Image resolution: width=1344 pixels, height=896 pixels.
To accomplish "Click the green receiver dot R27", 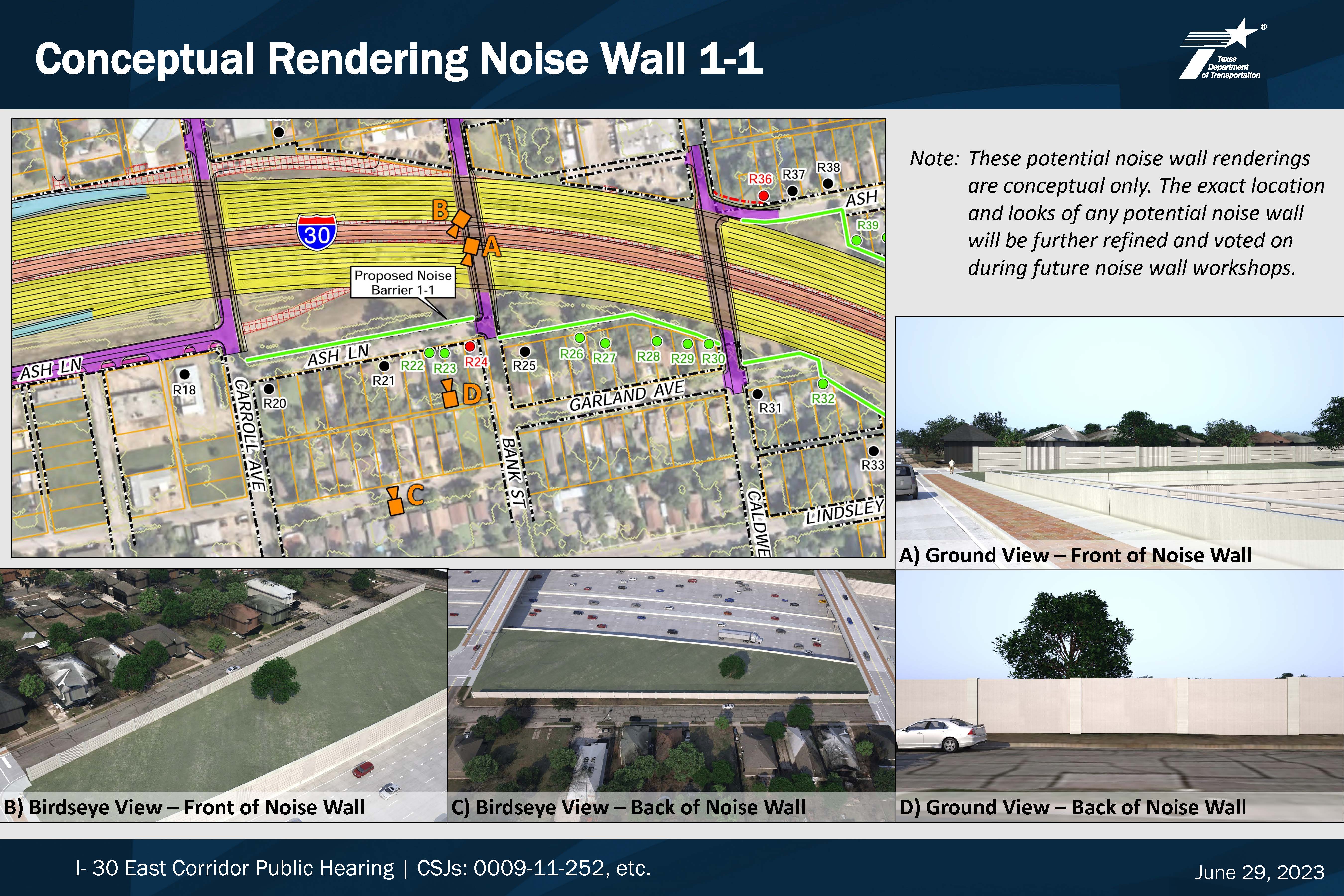I will pyautogui.click(x=605, y=343).
